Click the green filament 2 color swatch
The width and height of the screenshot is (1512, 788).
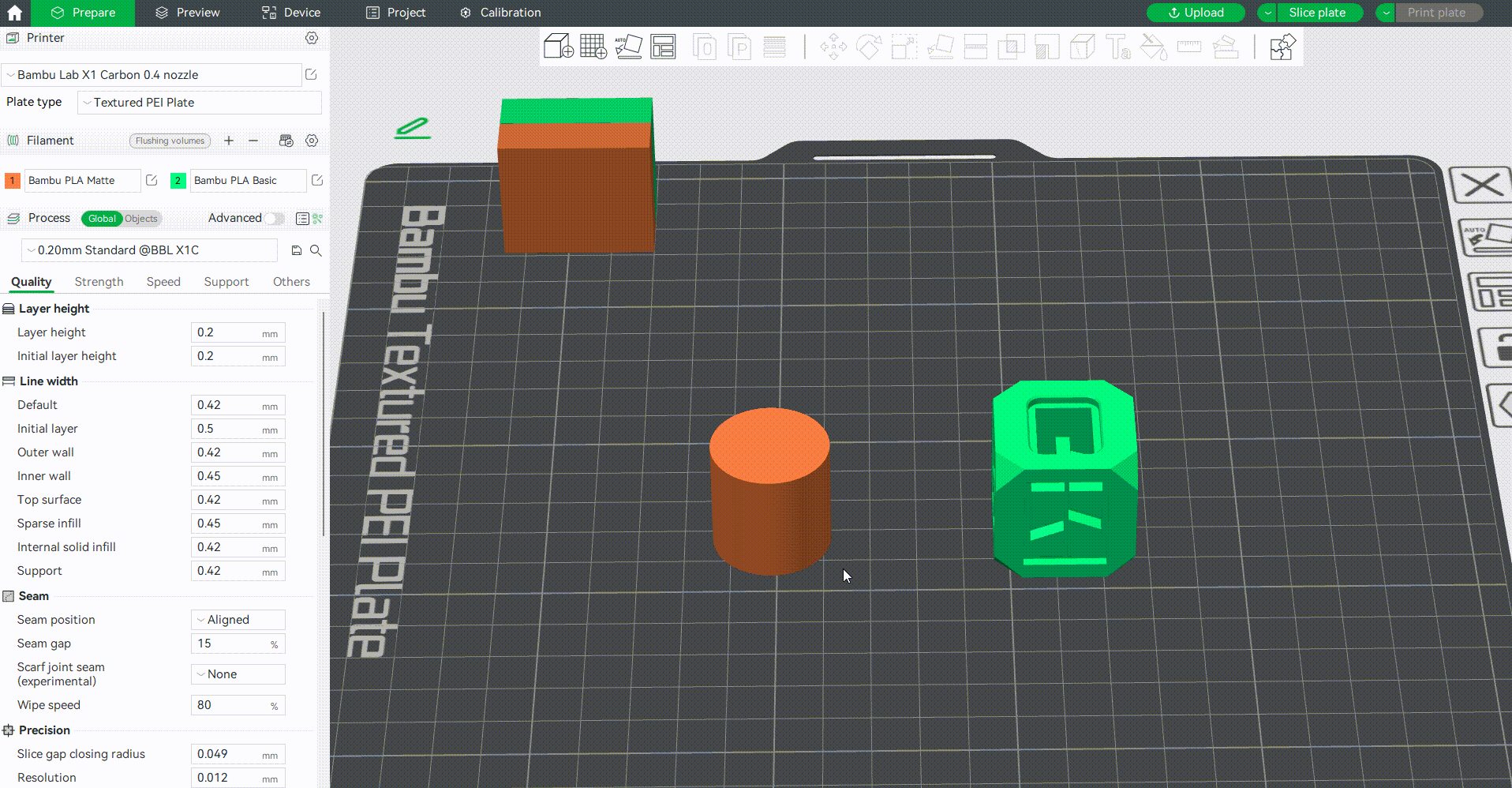[x=178, y=181]
